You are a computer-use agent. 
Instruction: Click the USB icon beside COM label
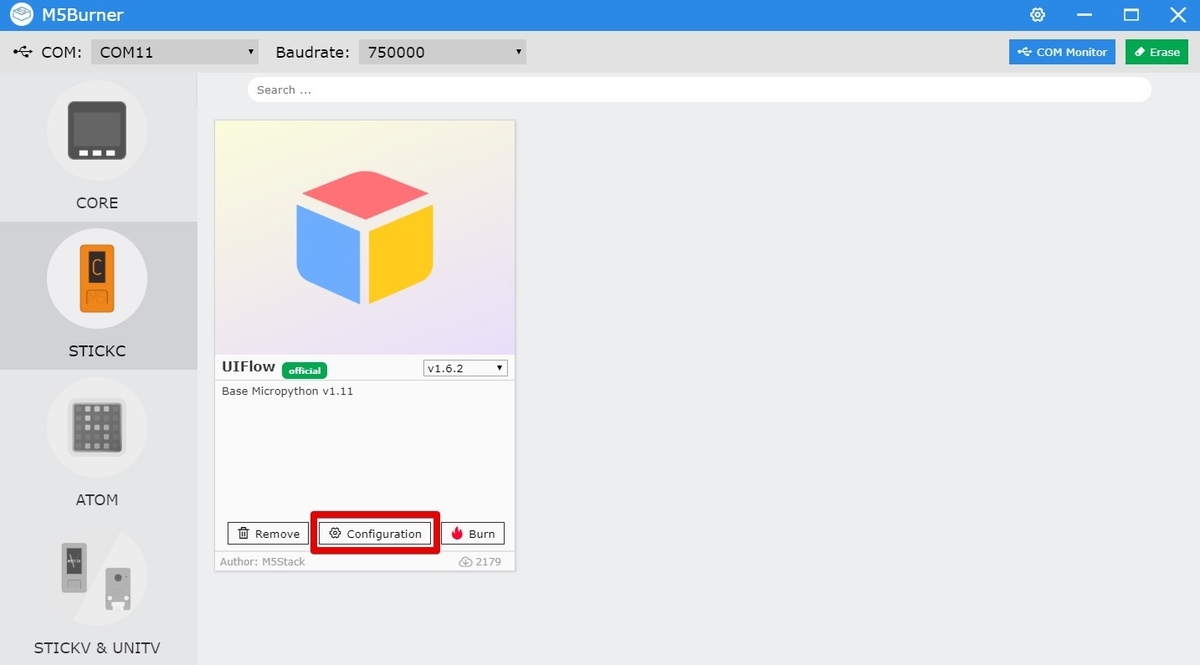(x=23, y=52)
